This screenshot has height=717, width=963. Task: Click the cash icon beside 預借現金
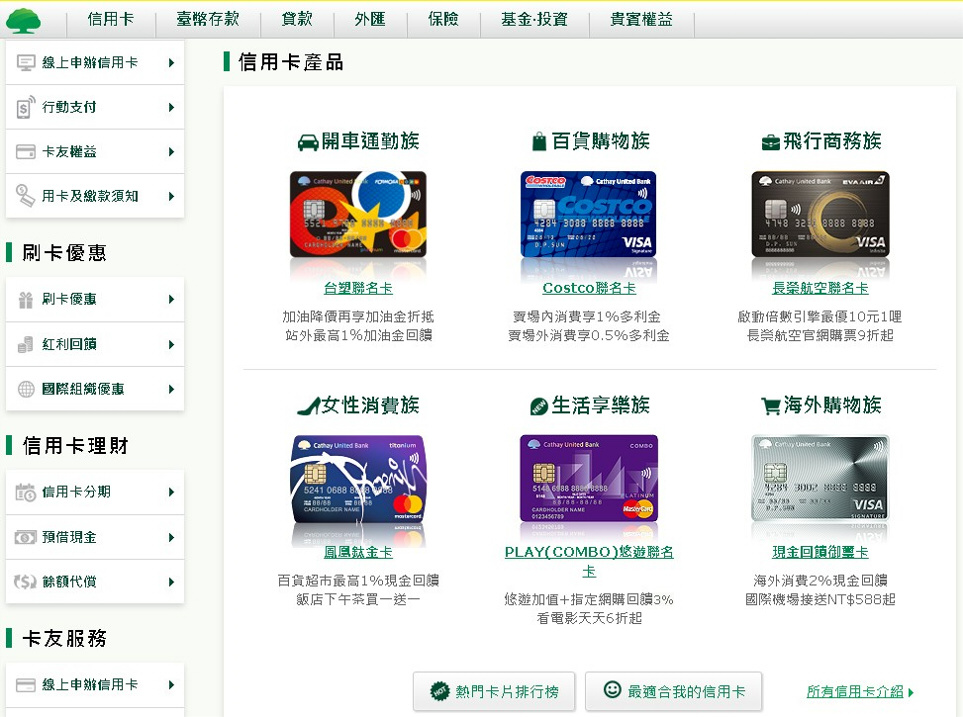tap(26, 538)
